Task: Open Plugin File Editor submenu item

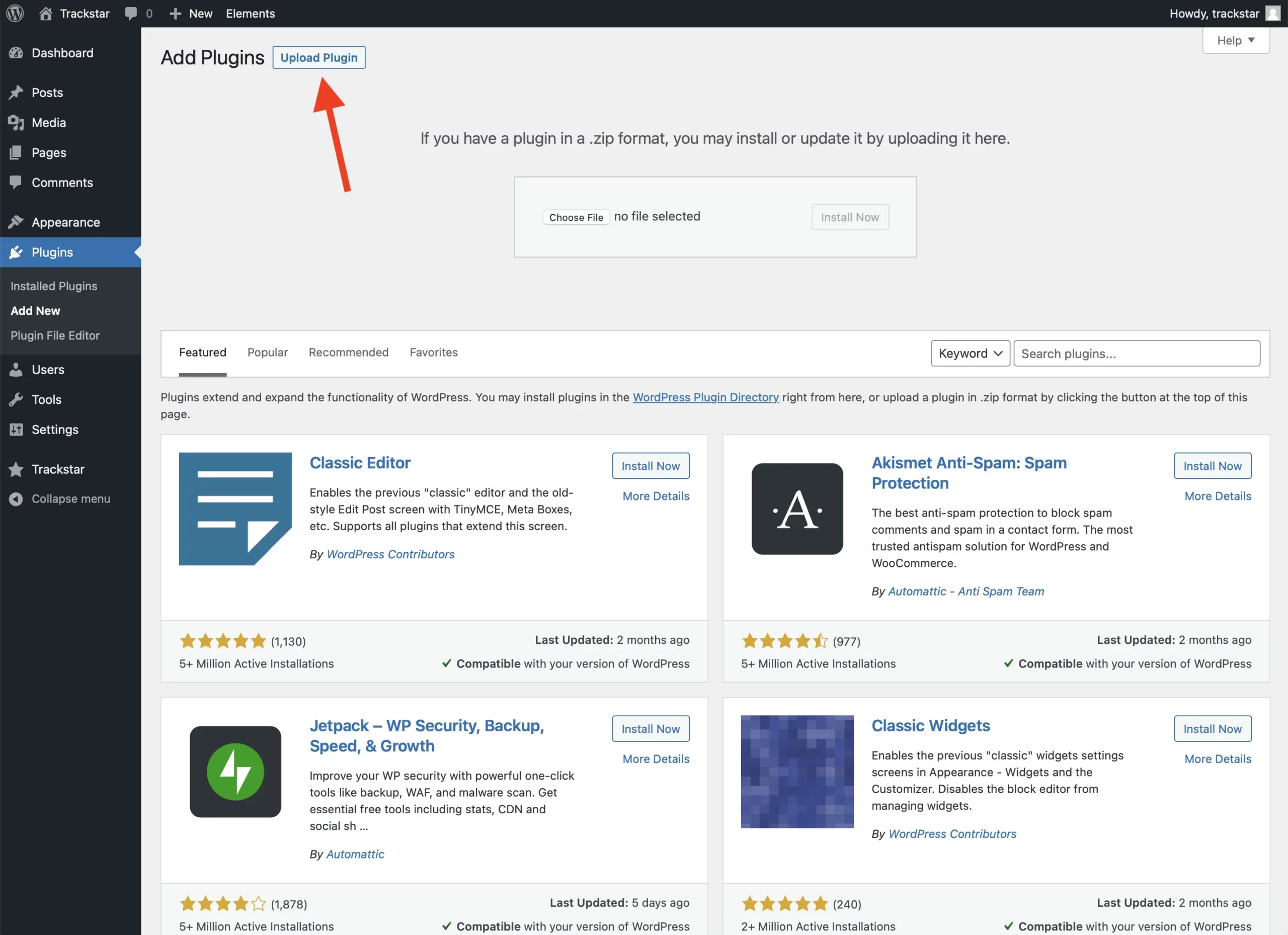Action: (55, 335)
